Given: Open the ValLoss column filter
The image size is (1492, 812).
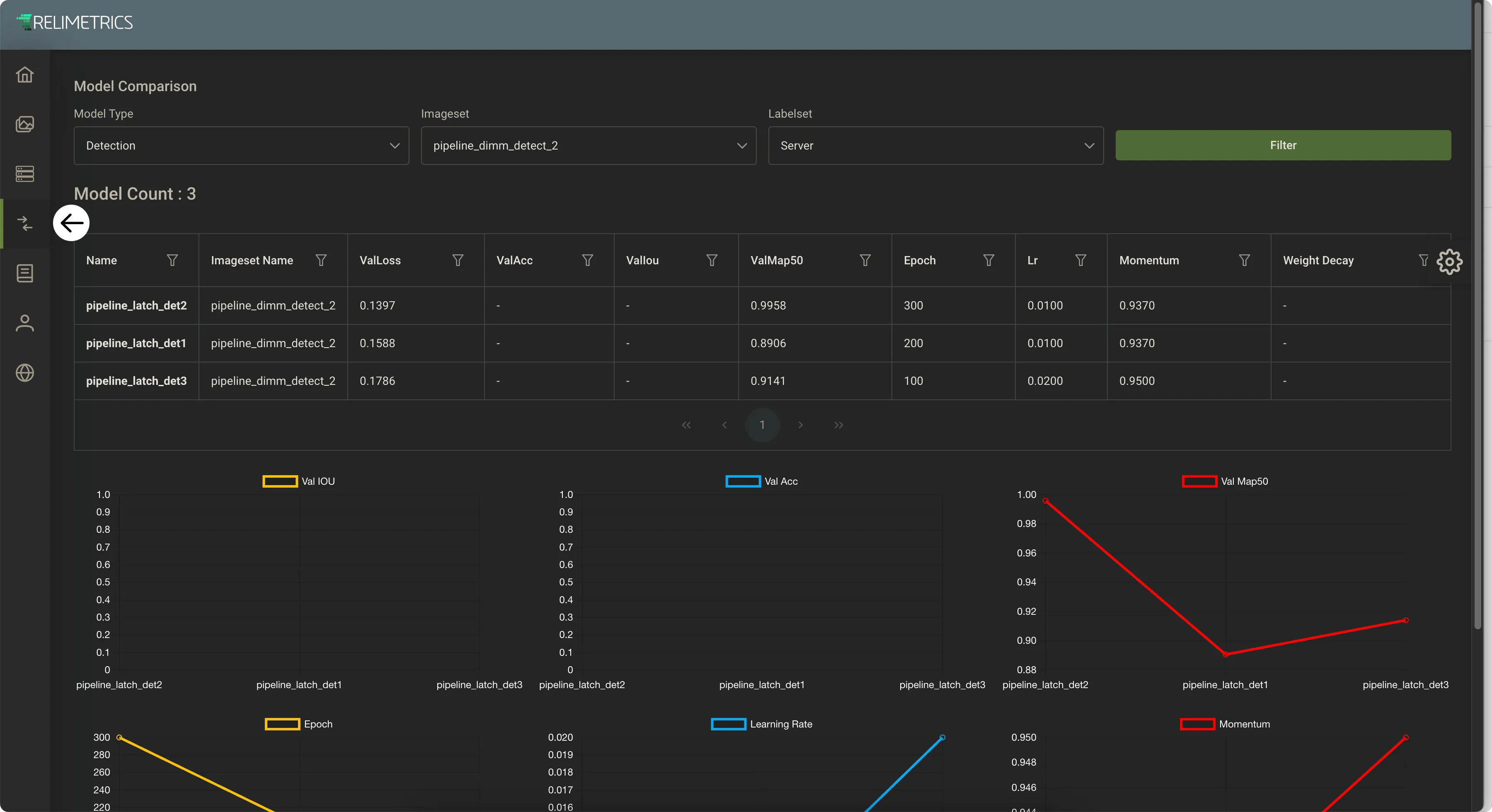Looking at the screenshot, I should 458,261.
